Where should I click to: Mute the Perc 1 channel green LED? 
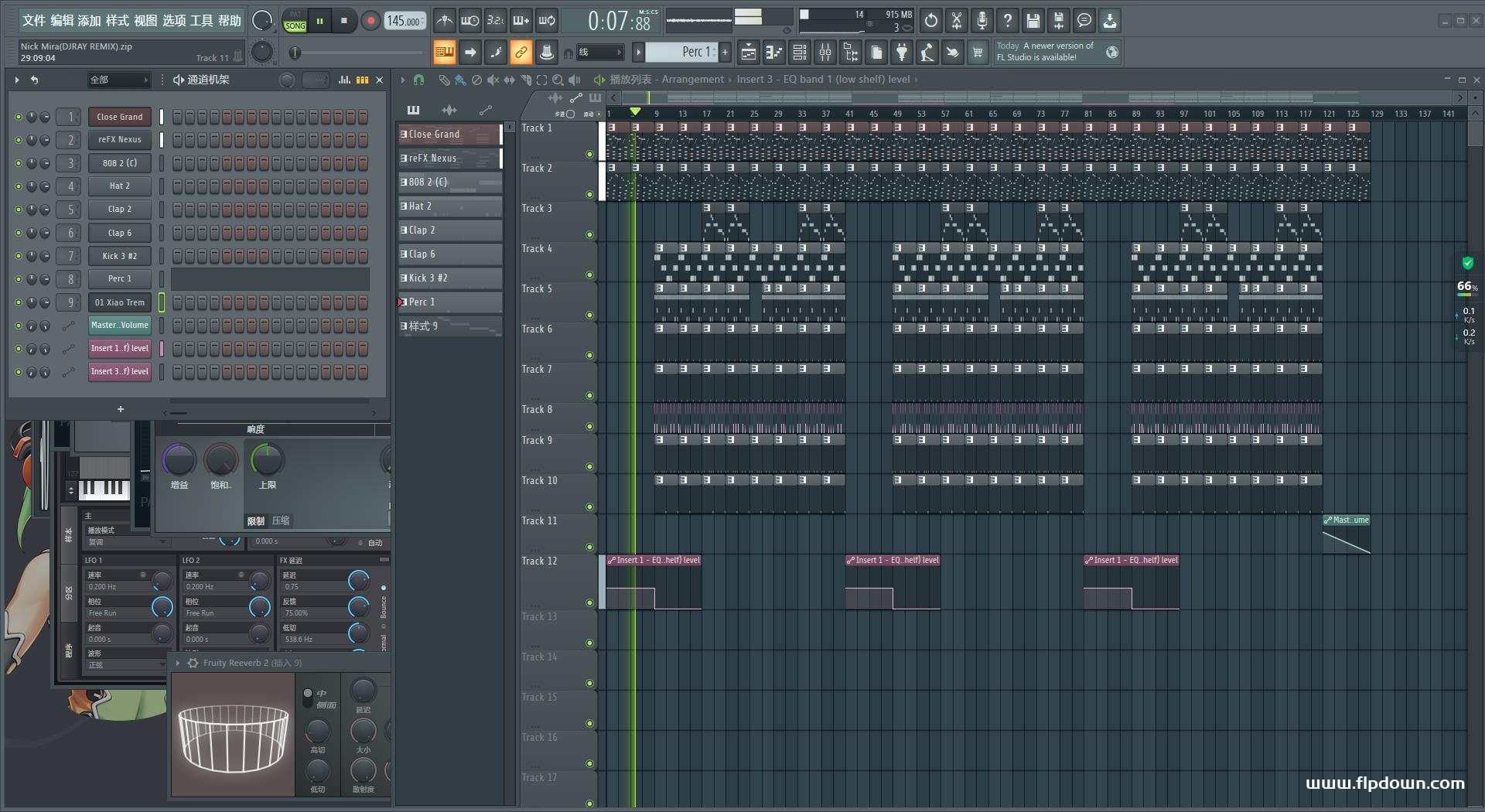pyautogui.click(x=19, y=279)
